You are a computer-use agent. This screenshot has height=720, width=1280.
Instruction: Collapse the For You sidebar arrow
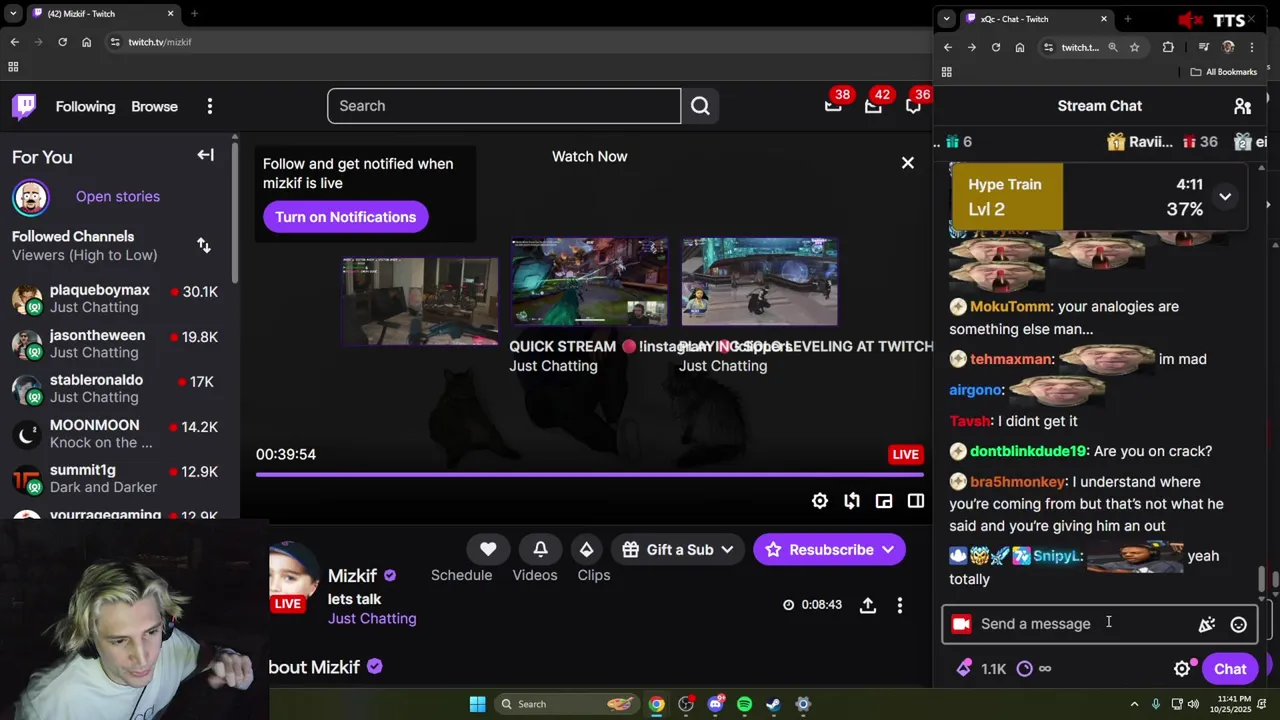(205, 155)
